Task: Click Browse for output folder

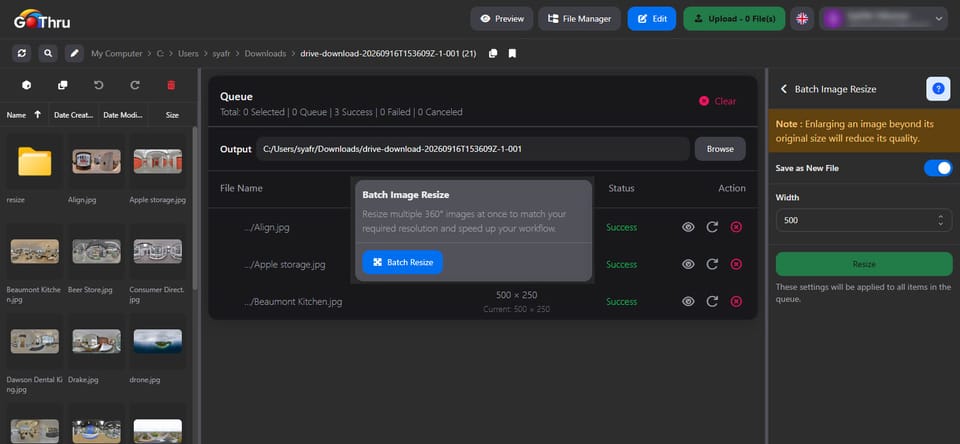Action: point(720,149)
